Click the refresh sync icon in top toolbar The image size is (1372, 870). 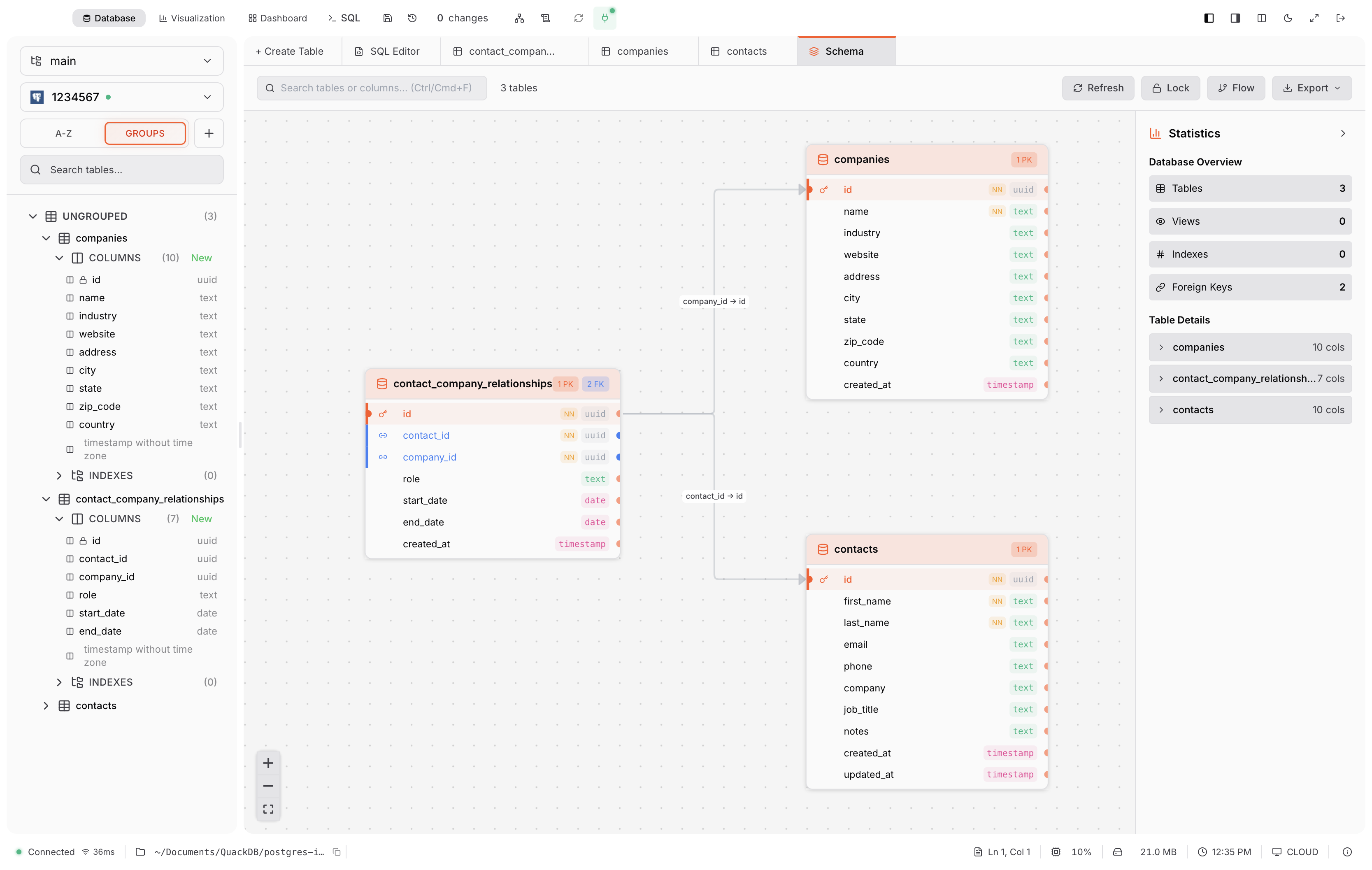(x=578, y=18)
